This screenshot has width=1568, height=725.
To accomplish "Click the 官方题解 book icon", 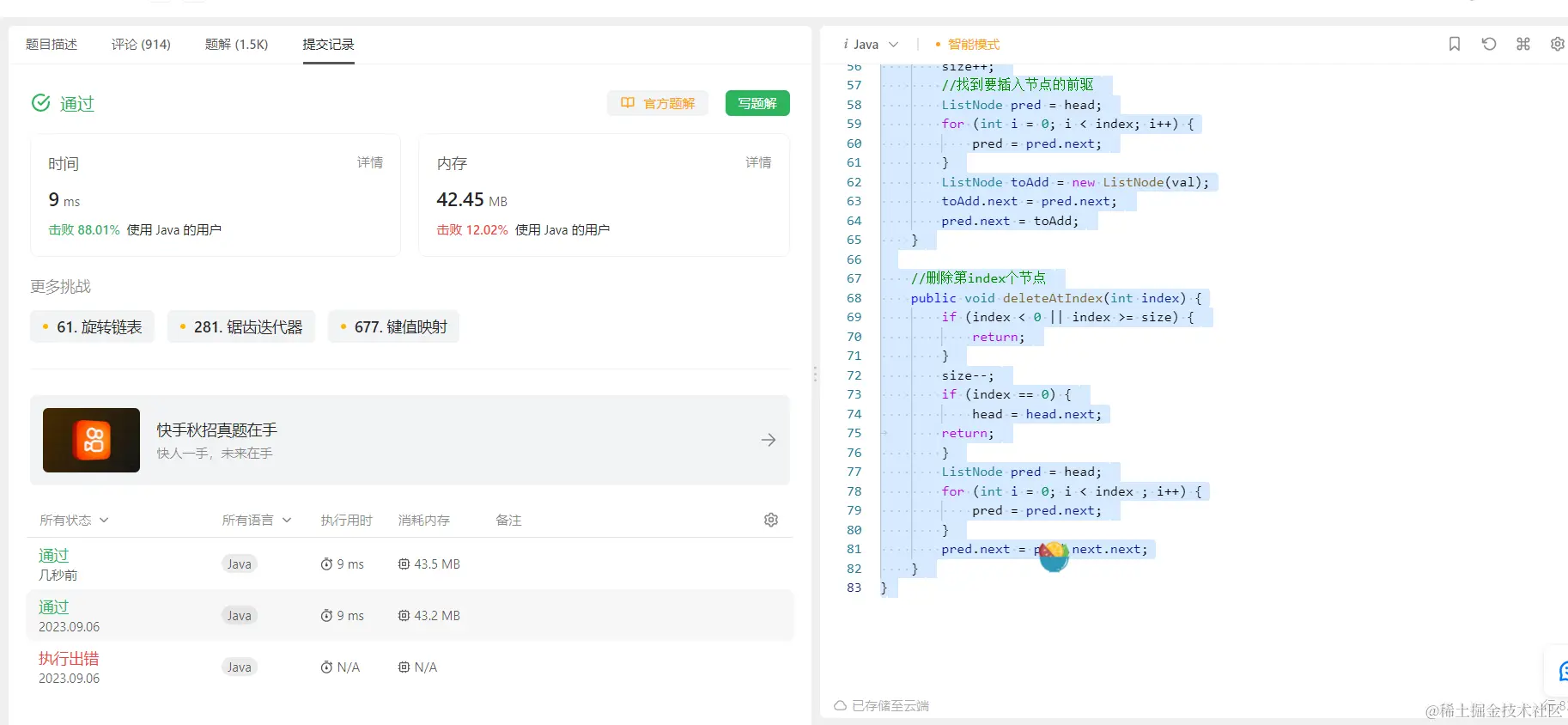I will coord(628,103).
